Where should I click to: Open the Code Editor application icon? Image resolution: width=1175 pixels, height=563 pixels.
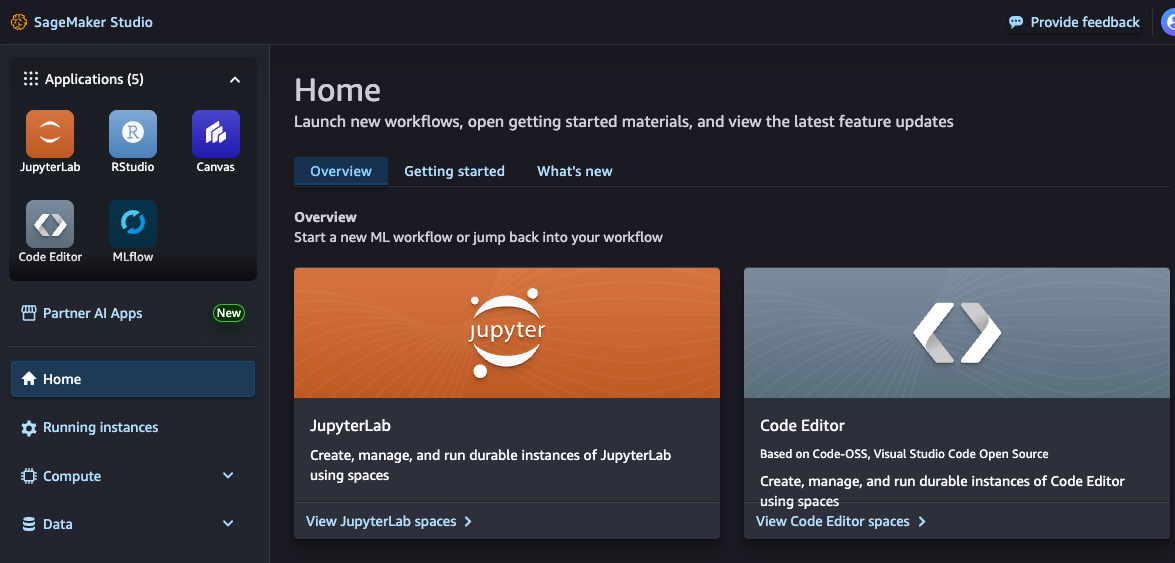(x=50, y=223)
